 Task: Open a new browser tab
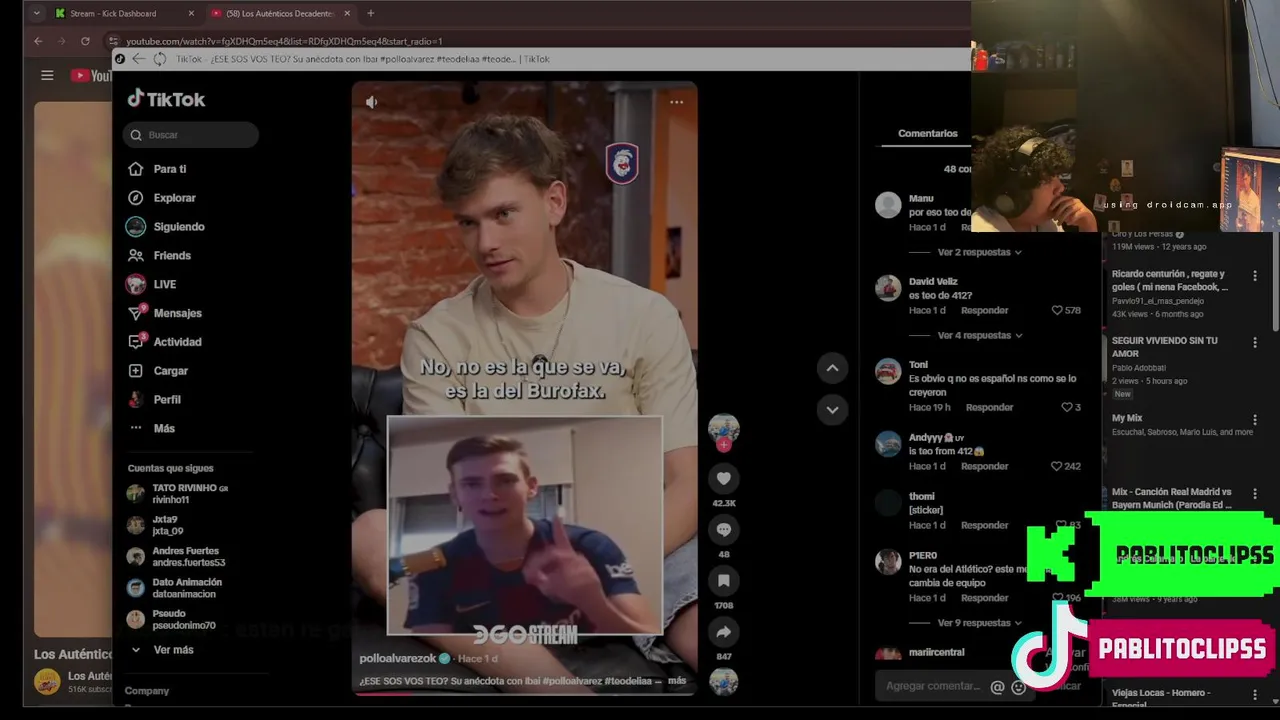click(370, 13)
